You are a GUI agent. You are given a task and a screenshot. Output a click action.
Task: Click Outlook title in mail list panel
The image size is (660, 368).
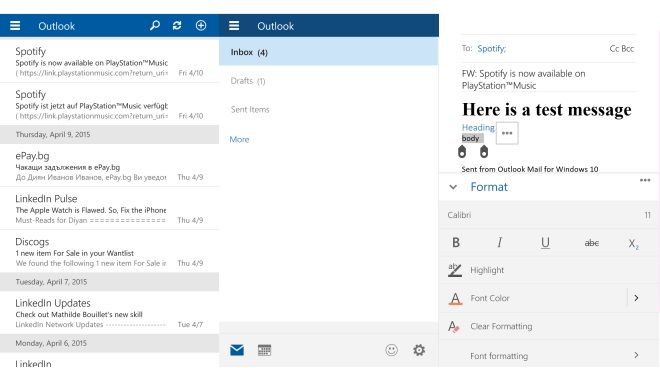(56, 26)
